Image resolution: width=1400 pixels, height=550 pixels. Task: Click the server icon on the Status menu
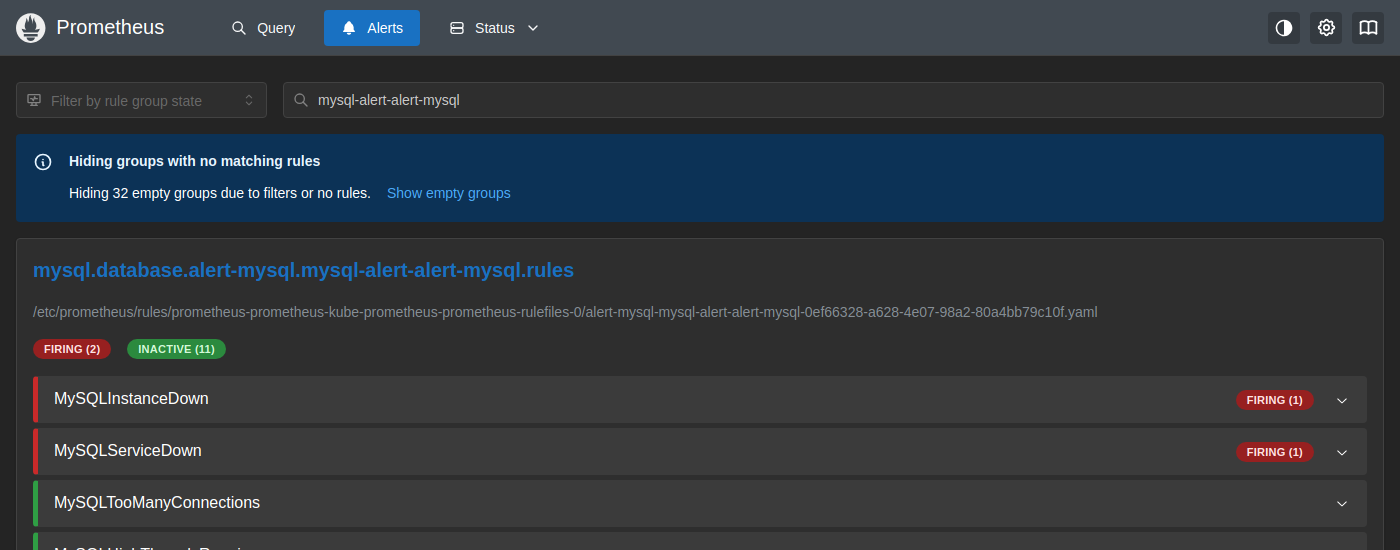pos(457,28)
